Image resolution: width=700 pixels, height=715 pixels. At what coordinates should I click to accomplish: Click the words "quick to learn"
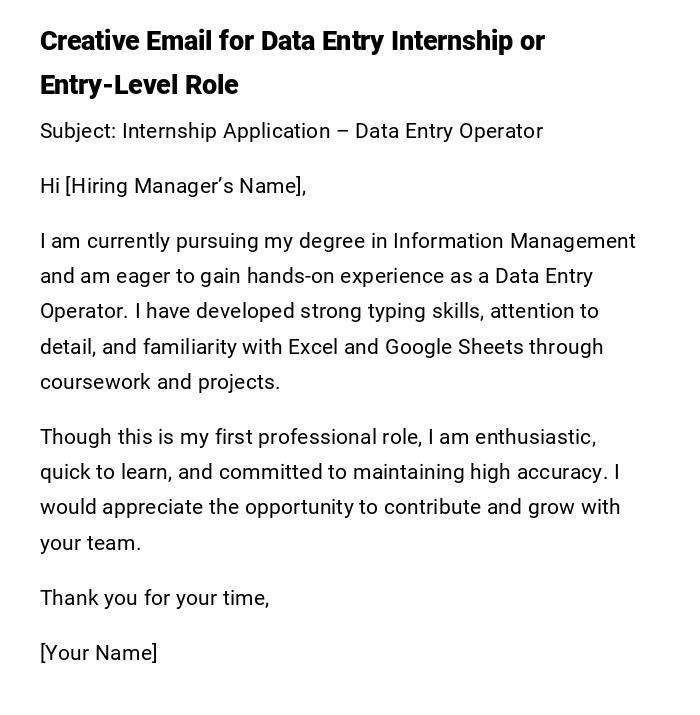(x=98, y=472)
